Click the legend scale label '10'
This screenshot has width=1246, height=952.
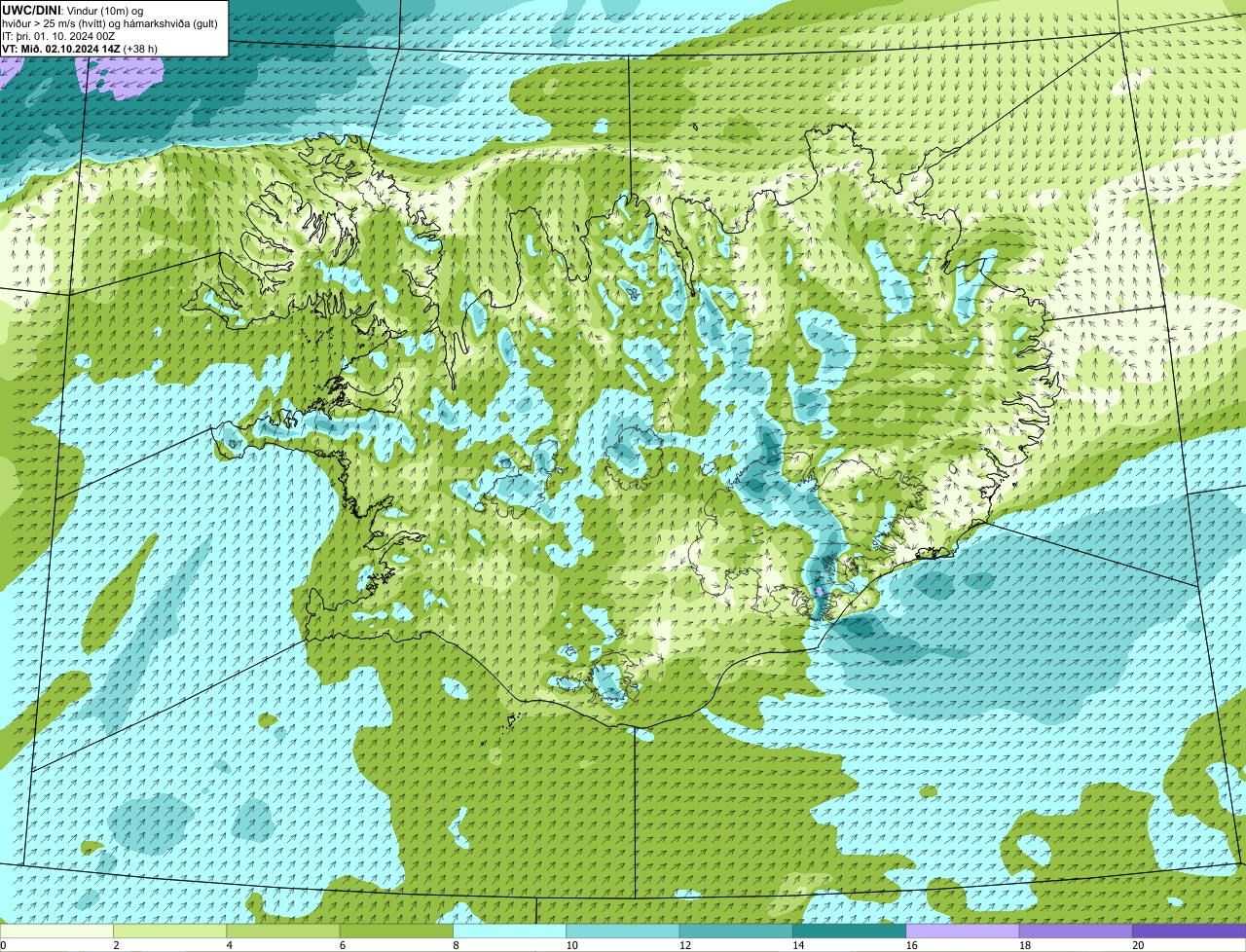click(571, 945)
